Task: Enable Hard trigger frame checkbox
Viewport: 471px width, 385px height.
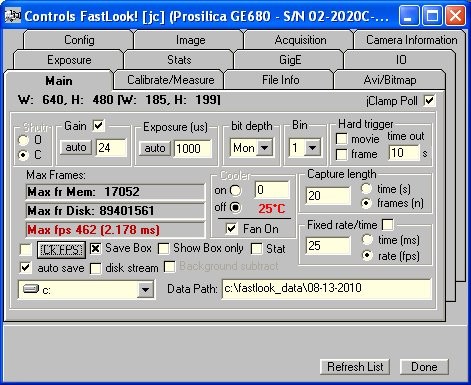Action: coord(342,154)
